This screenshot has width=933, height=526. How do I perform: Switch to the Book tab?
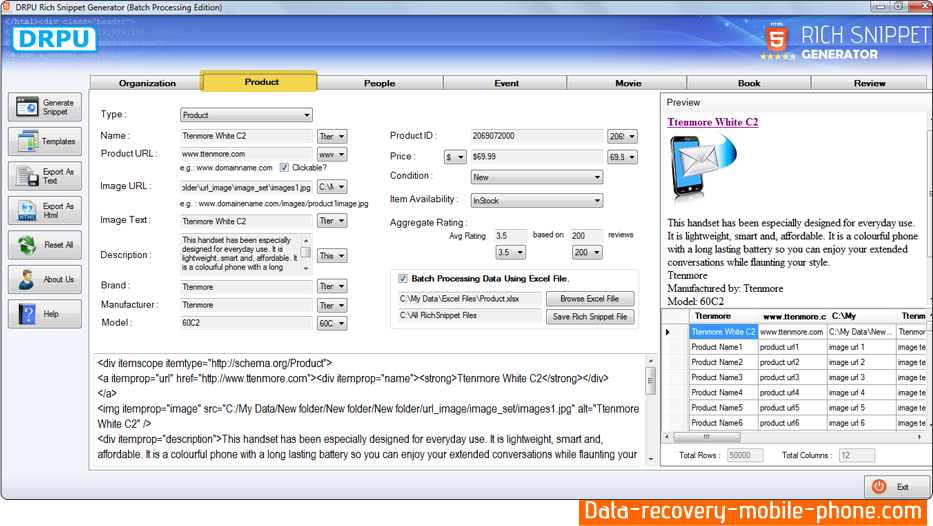(749, 83)
